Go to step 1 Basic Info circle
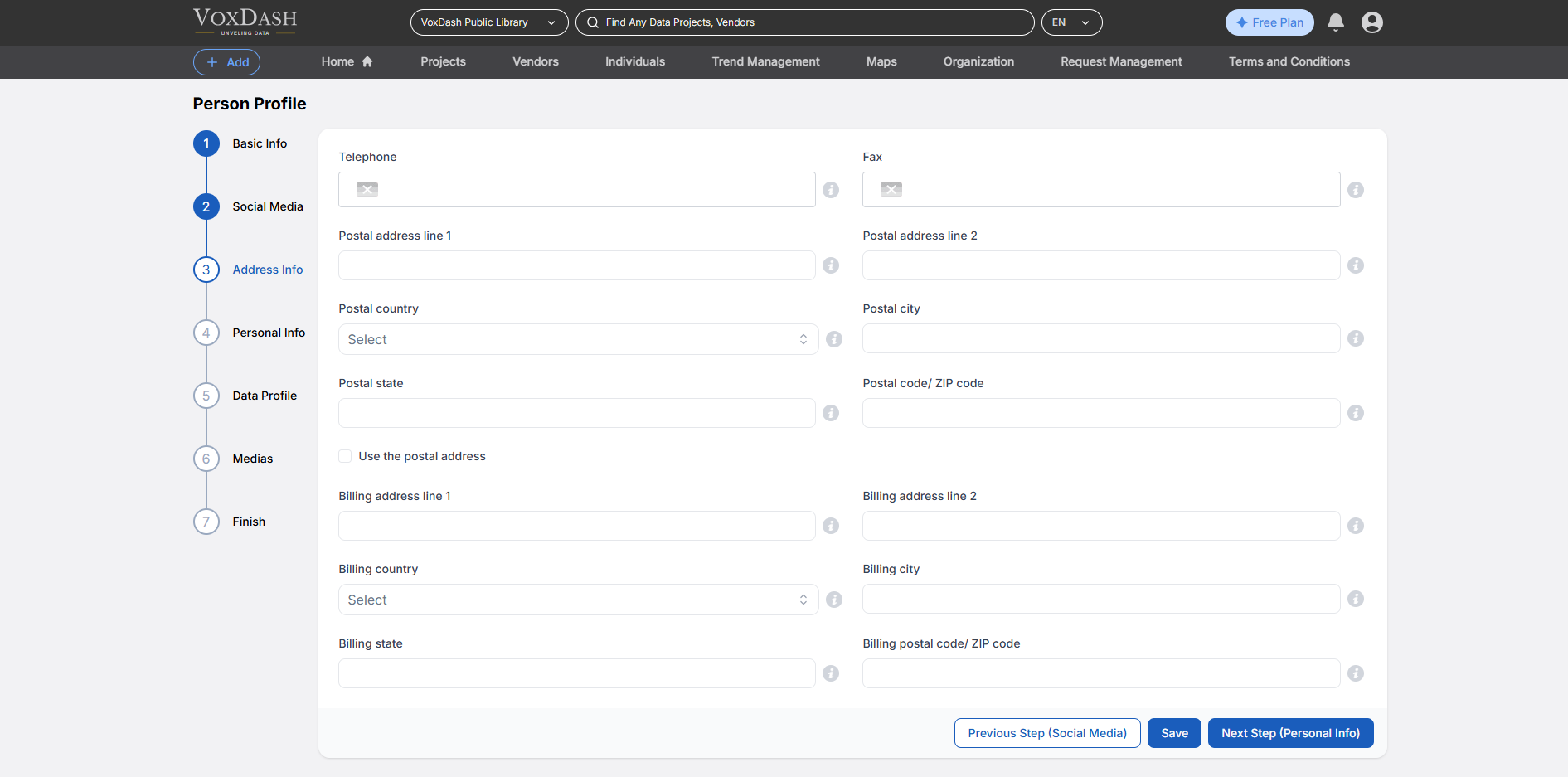 click(x=206, y=143)
